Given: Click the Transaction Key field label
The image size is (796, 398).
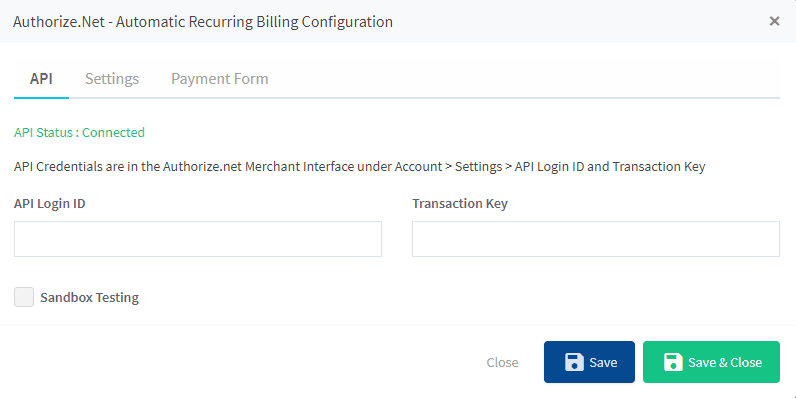Looking at the screenshot, I should [x=460, y=204].
